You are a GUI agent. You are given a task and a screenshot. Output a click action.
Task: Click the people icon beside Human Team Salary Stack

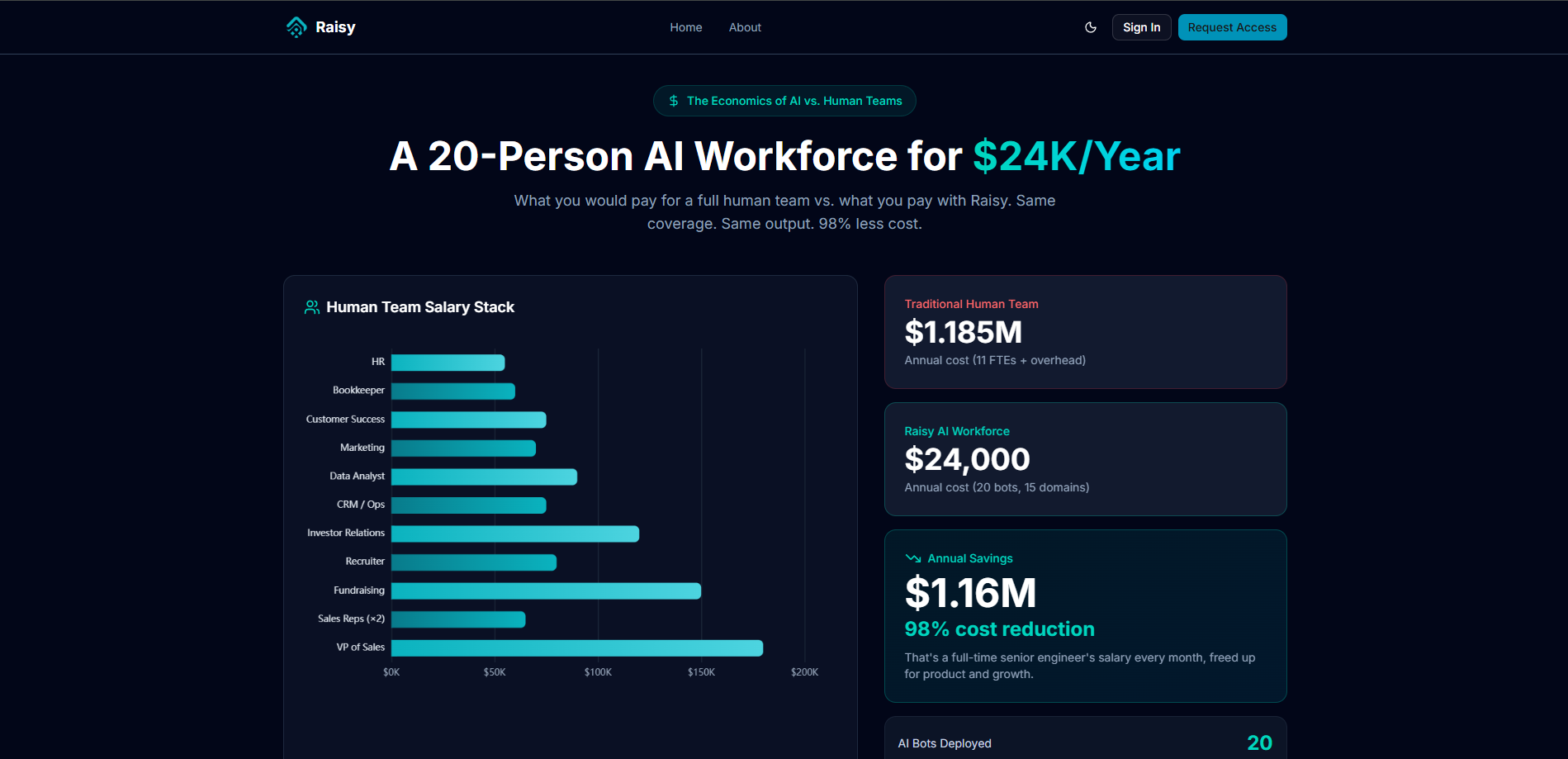coord(312,307)
